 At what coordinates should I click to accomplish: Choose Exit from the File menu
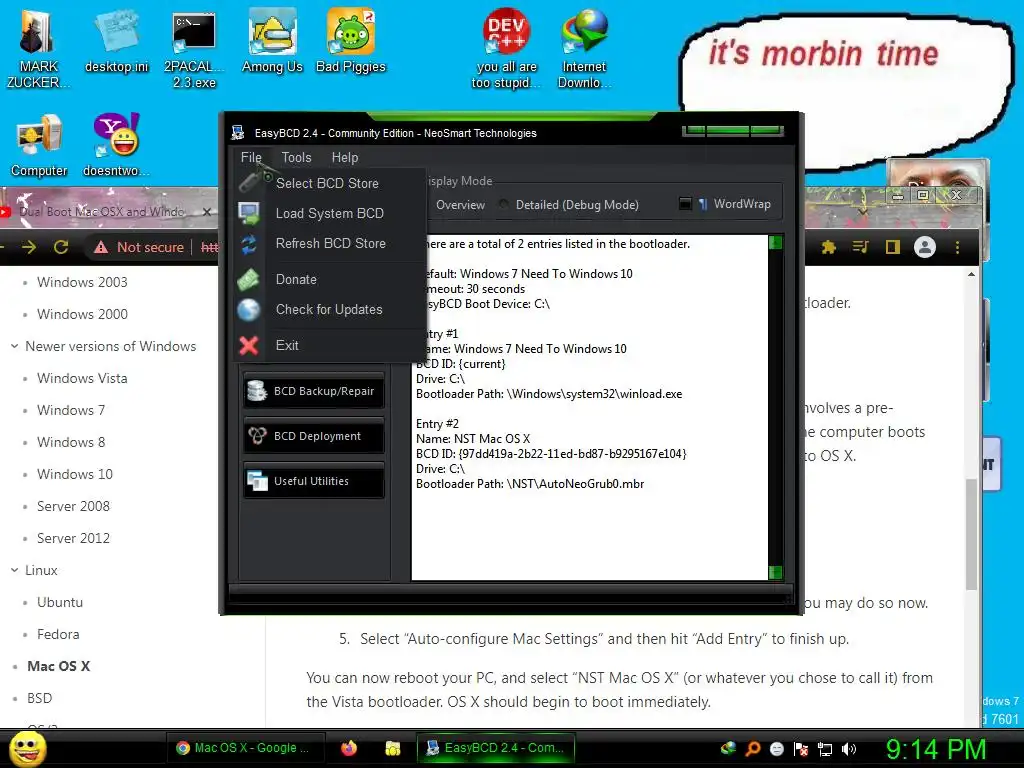pyautogui.click(x=287, y=345)
